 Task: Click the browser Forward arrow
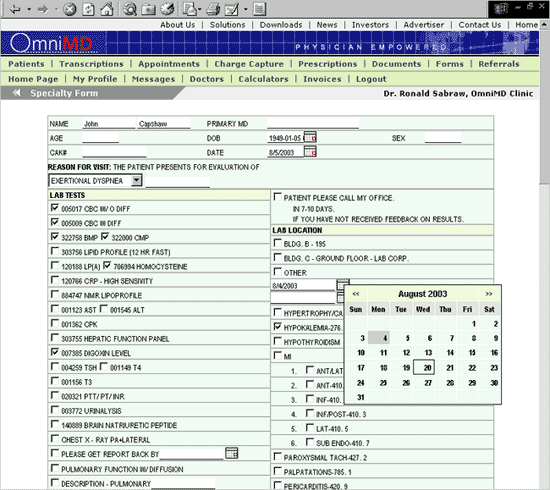tap(43, 9)
